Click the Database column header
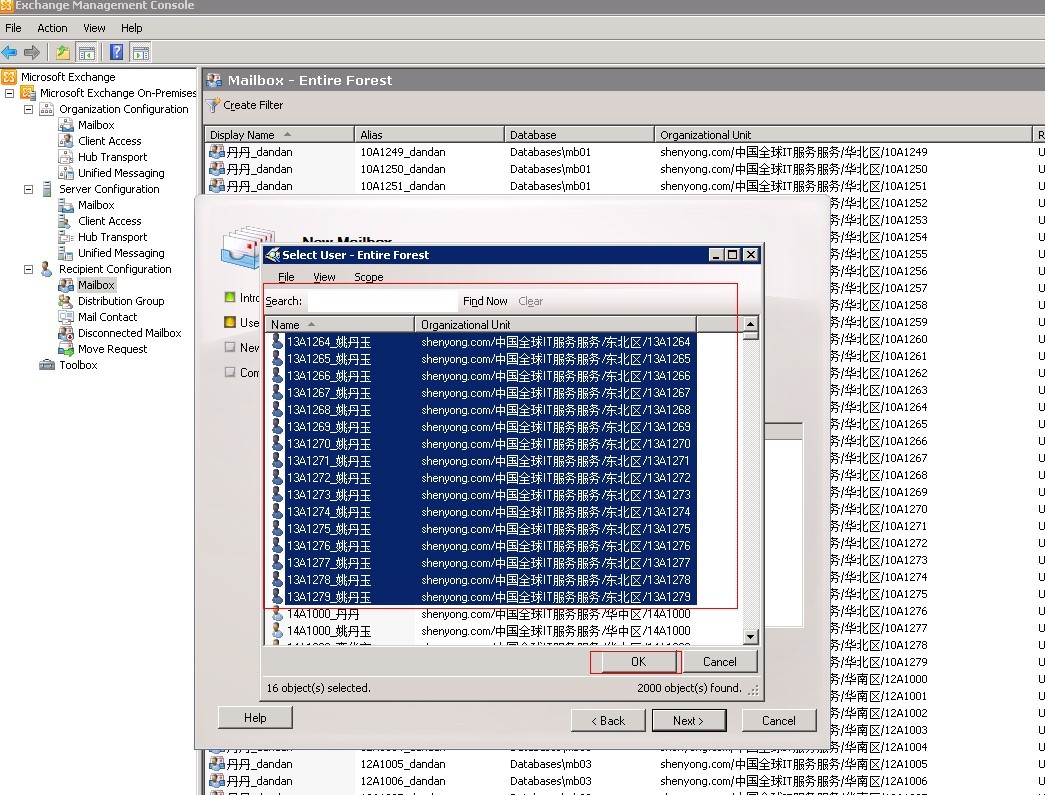Image resolution: width=1045 pixels, height=795 pixels. [x=579, y=135]
